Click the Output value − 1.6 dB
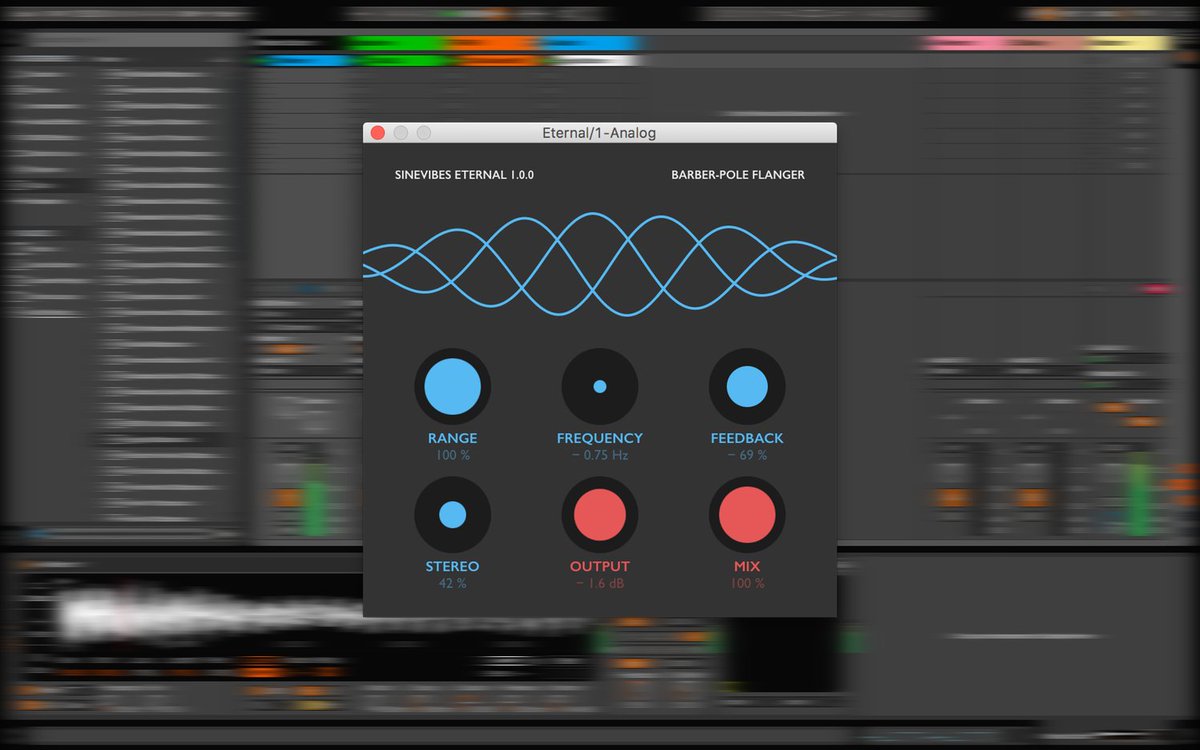 [x=600, y=584]
